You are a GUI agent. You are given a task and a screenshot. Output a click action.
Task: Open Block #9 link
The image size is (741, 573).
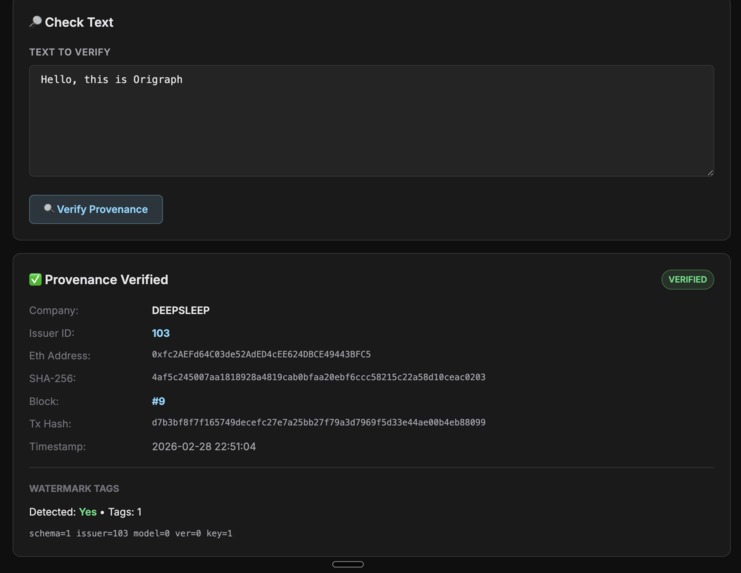tap(158, 401)
